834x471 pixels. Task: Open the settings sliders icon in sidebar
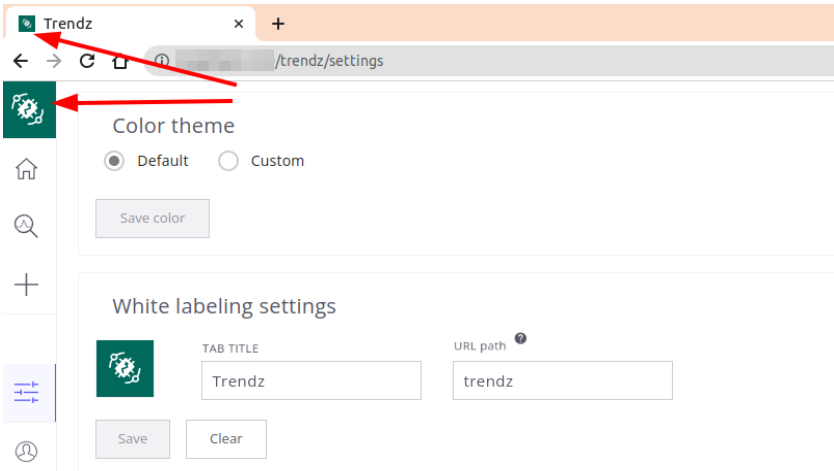click(x=26, y=393)
